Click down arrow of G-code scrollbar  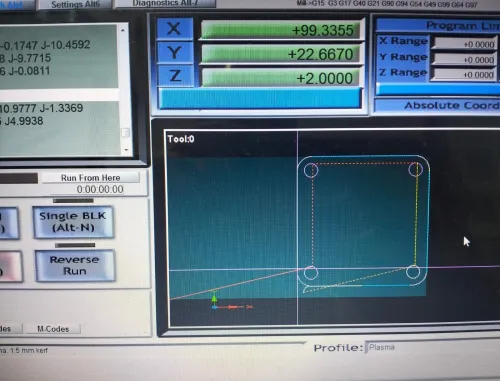point(126,150)
